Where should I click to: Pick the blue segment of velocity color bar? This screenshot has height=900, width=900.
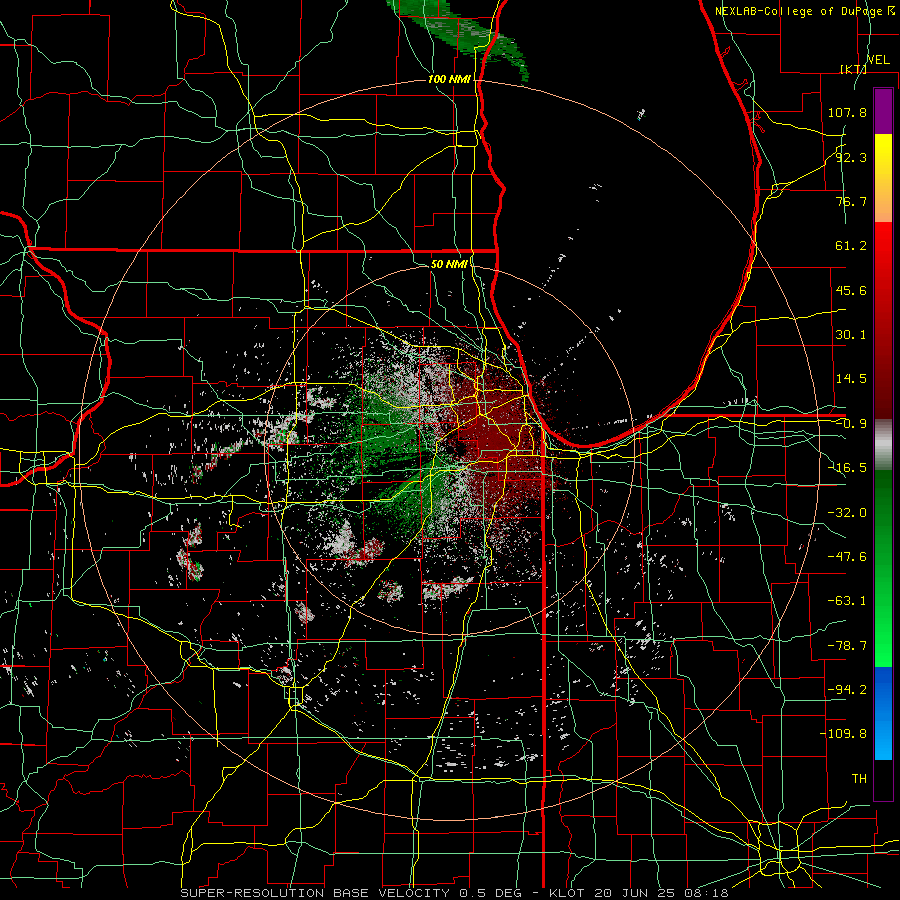click(883, 713)
